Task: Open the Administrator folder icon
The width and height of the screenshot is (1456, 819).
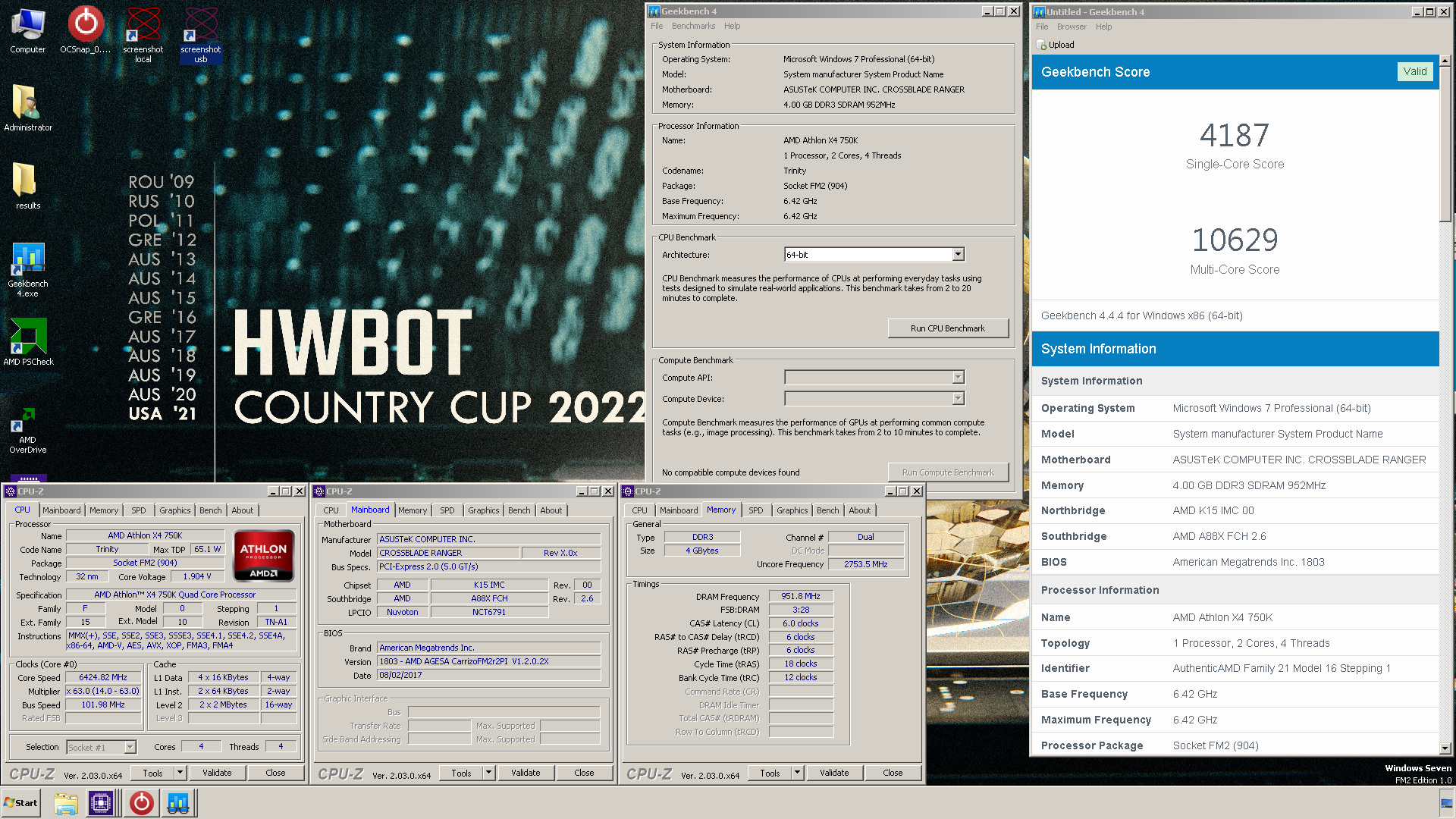Action: 28,108
